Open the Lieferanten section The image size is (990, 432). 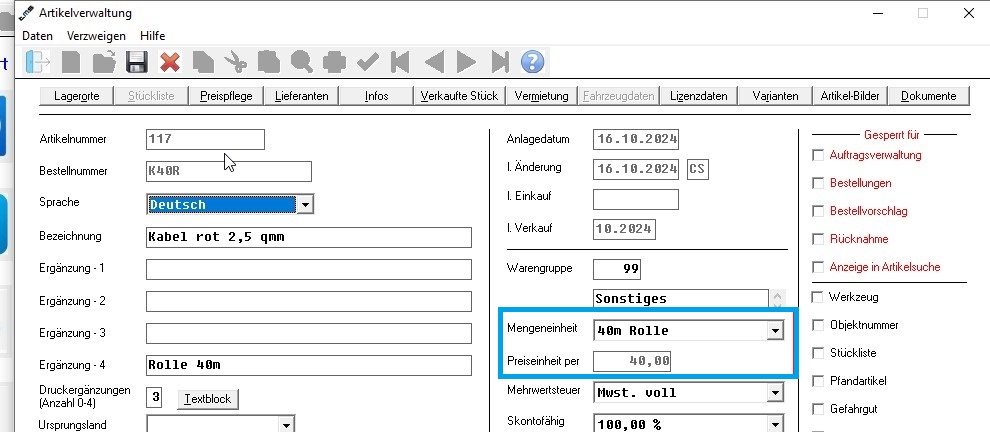click(x=301, y=96)
